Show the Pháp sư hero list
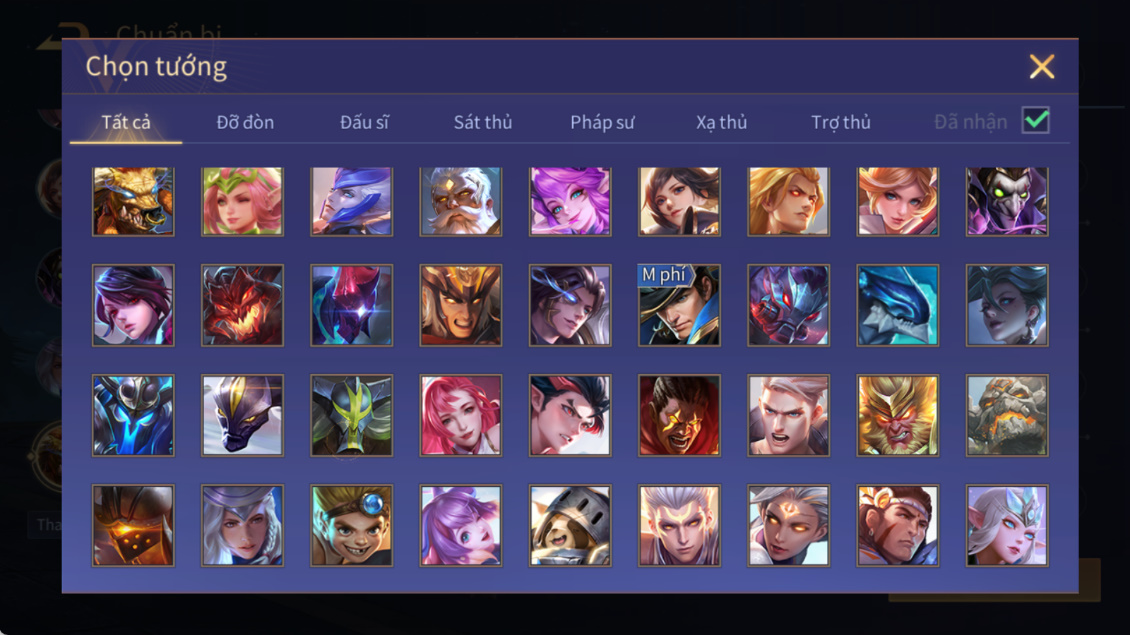The height and width of the screenshot is (635, 1130). pos(602,123)
